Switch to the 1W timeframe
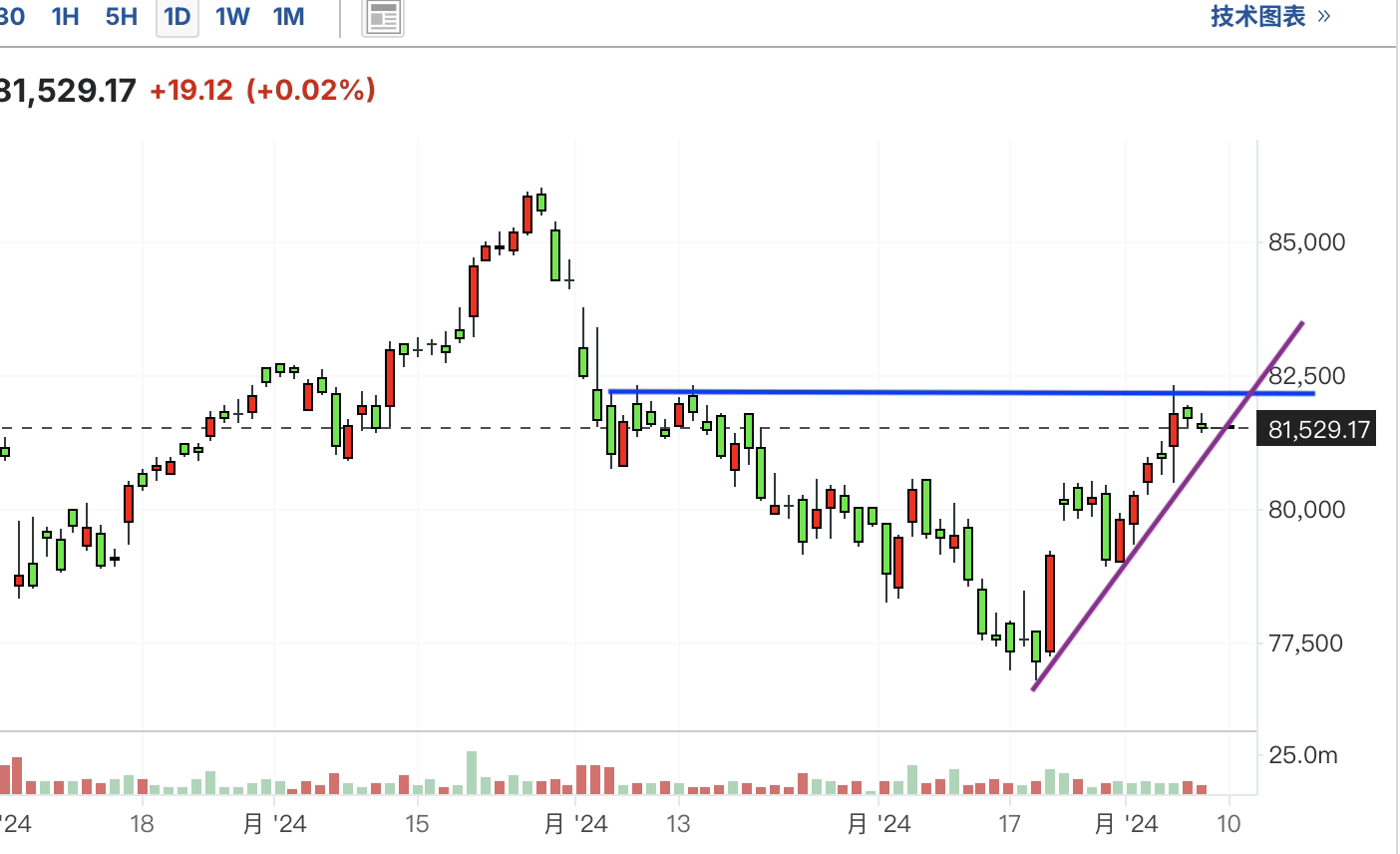 click(x=232, y=16)
